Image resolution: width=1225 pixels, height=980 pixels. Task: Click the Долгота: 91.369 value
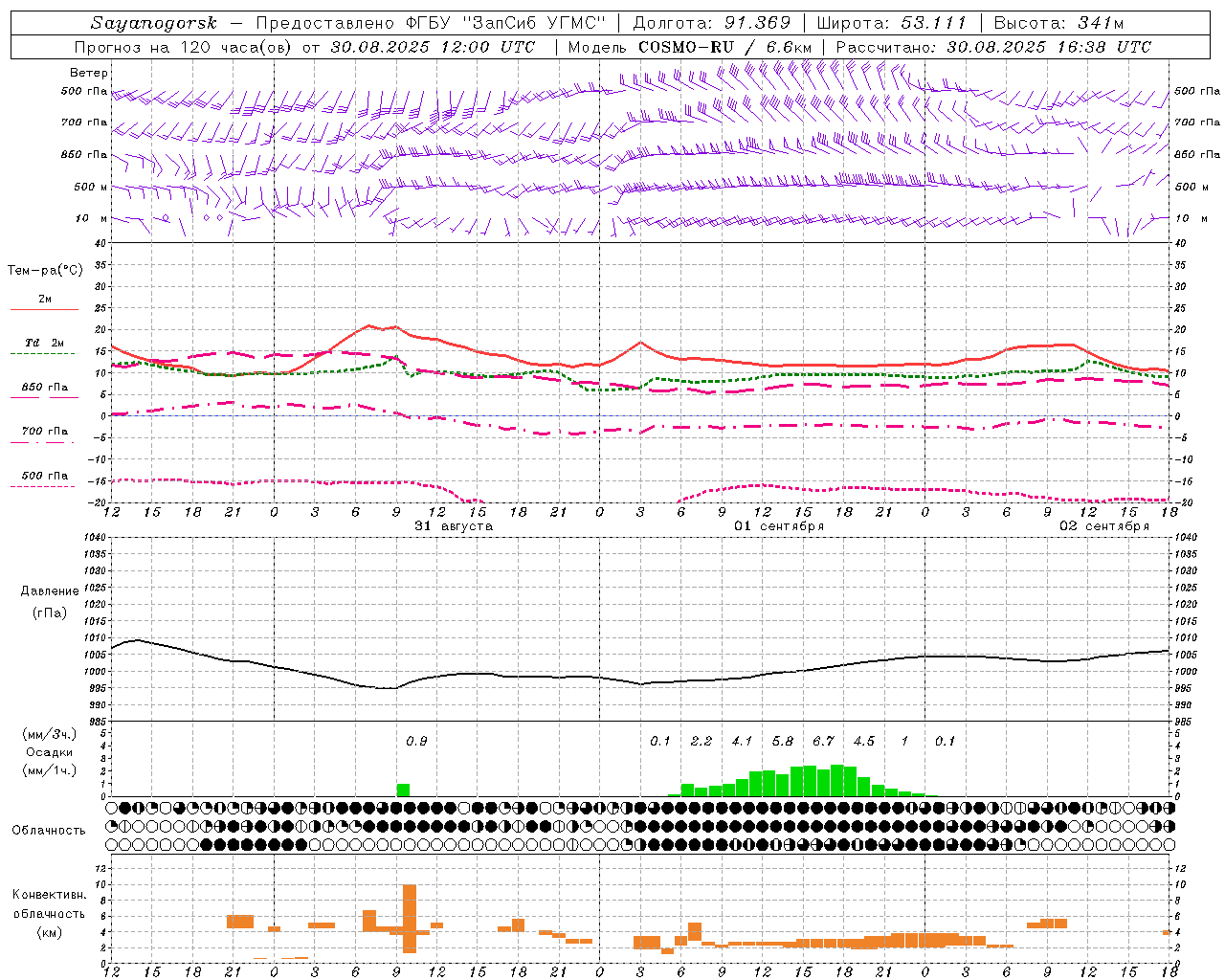712,23
